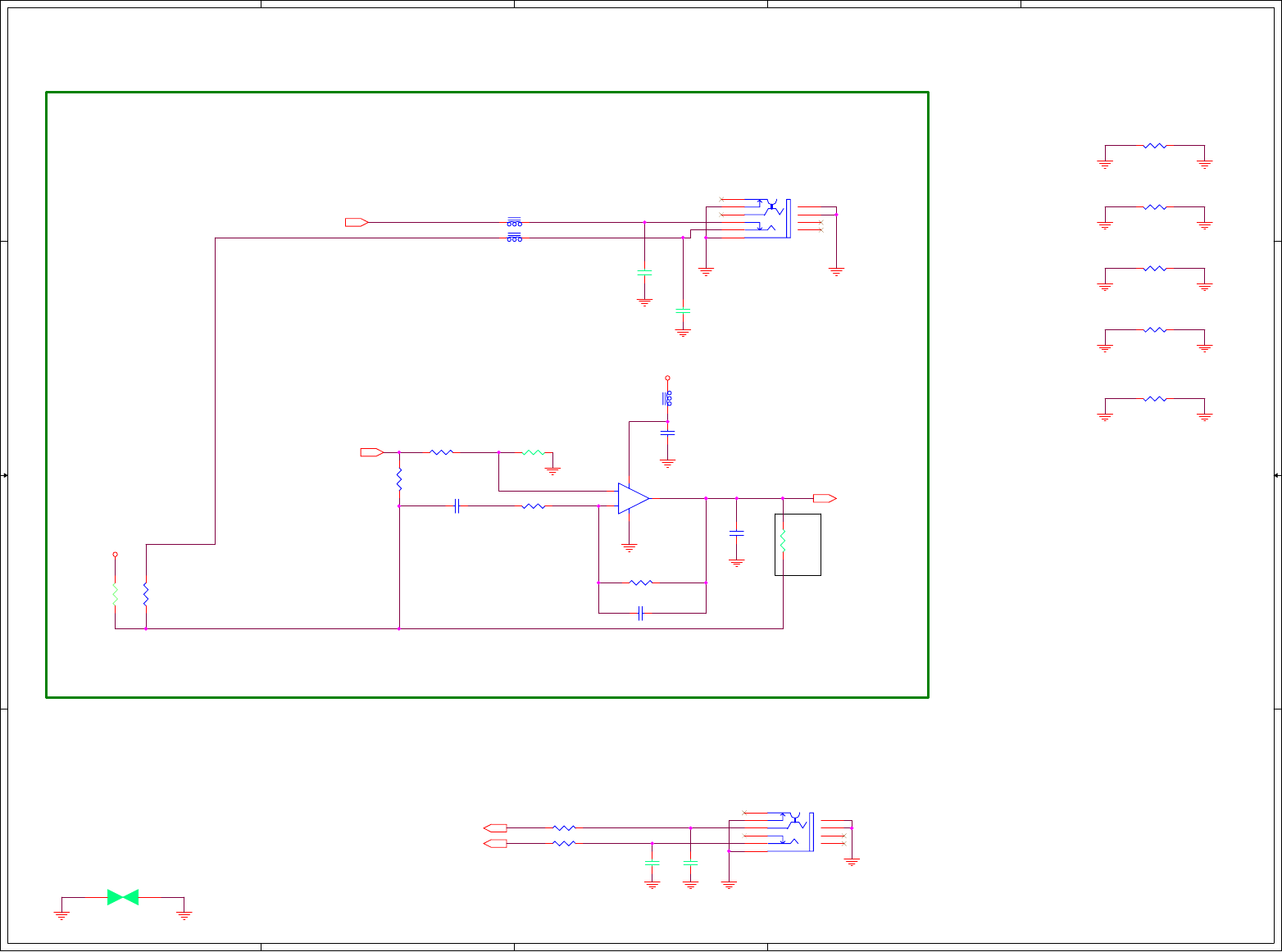Select the green resistor inside the black rectangle
1282x952 pixels.
(x=783, y=541)
